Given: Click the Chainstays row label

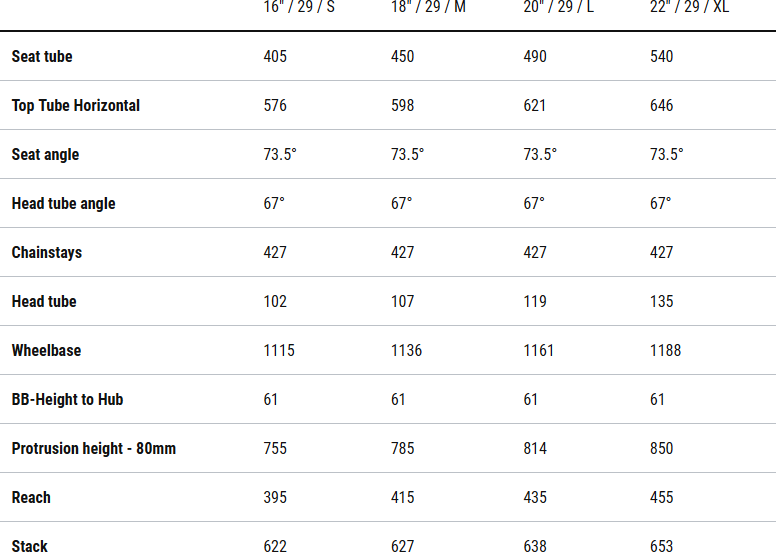Looking at the screenshot, I should pos(47,252).
